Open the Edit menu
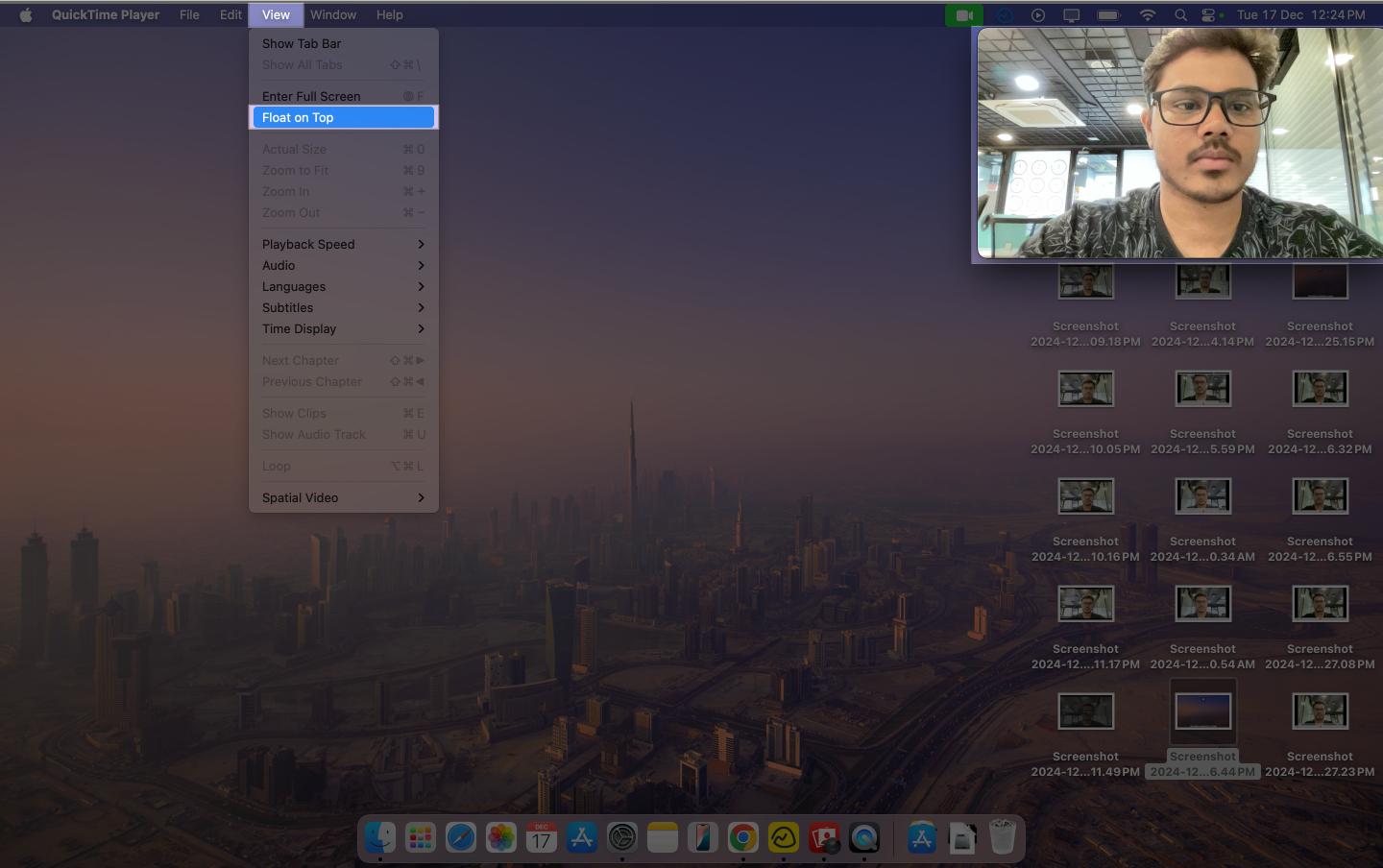 (x=230, y=15)
